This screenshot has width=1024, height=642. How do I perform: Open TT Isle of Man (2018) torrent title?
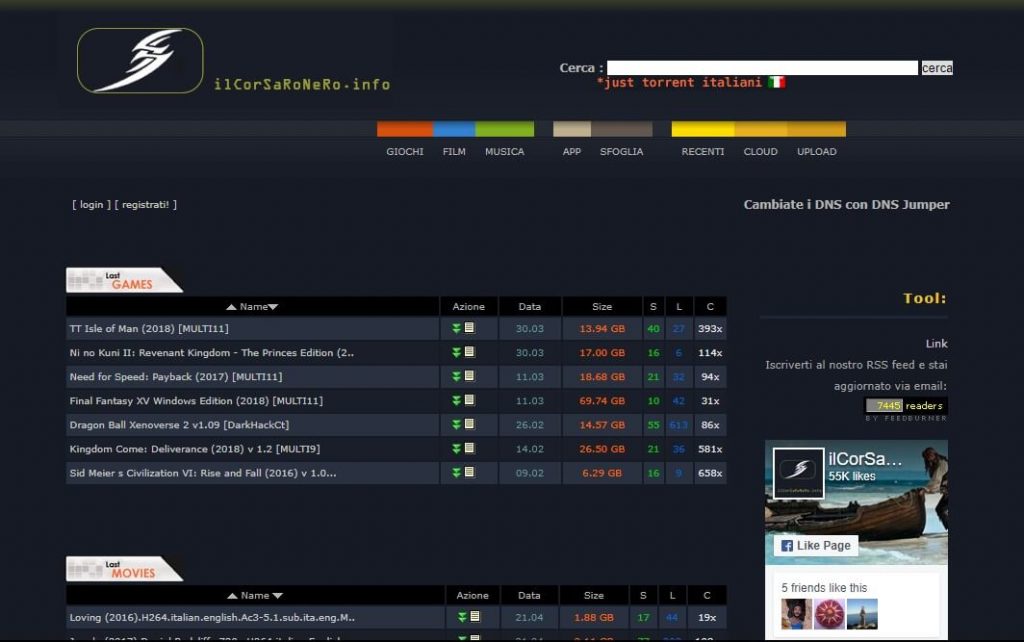[x=149, y=329]
